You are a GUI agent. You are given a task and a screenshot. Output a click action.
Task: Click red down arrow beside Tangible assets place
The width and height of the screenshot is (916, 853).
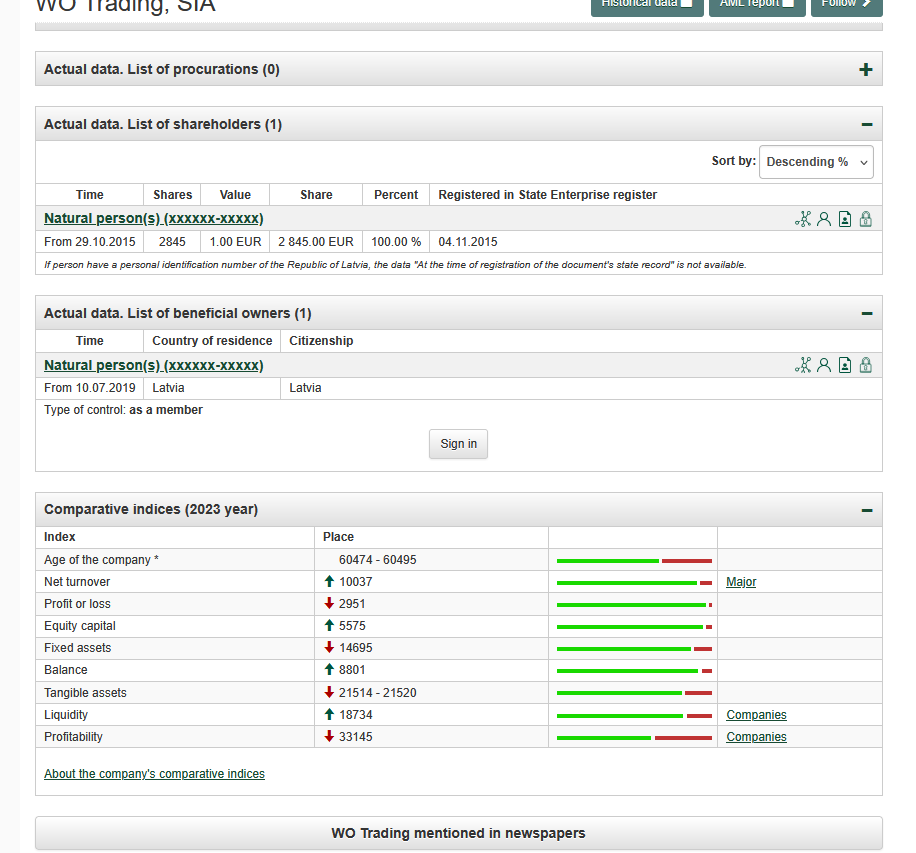329,692
